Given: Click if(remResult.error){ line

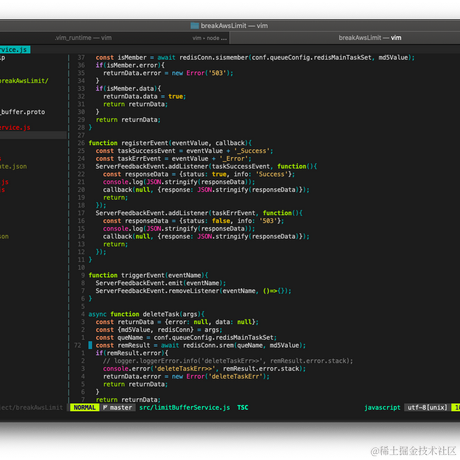Looking at the screenshot, I should coord(132,353).
